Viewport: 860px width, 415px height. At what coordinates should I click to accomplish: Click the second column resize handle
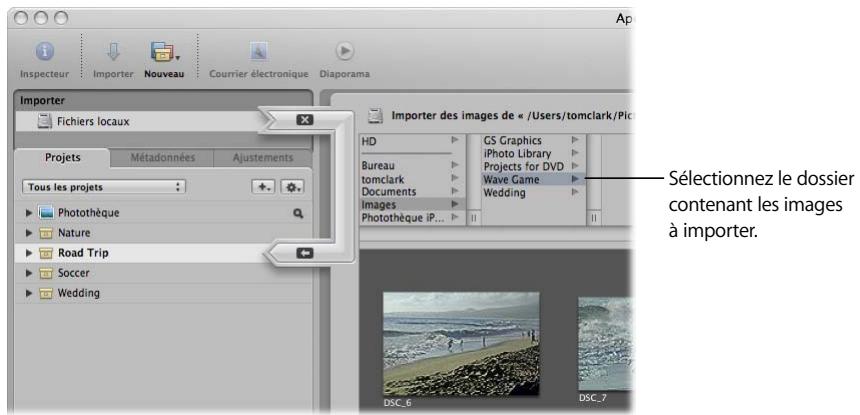(593, 218)
